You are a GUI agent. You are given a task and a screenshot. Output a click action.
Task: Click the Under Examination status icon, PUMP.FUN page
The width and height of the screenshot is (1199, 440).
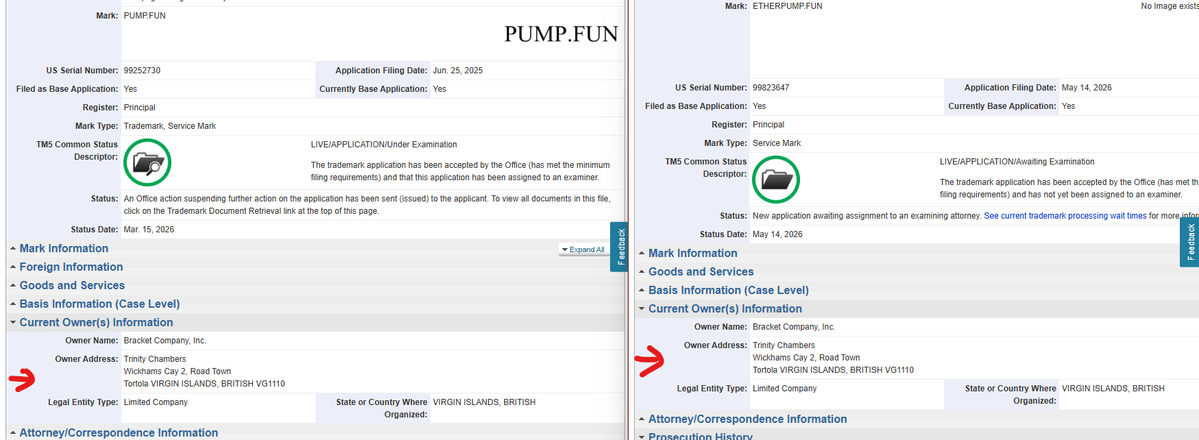[147, 162]
